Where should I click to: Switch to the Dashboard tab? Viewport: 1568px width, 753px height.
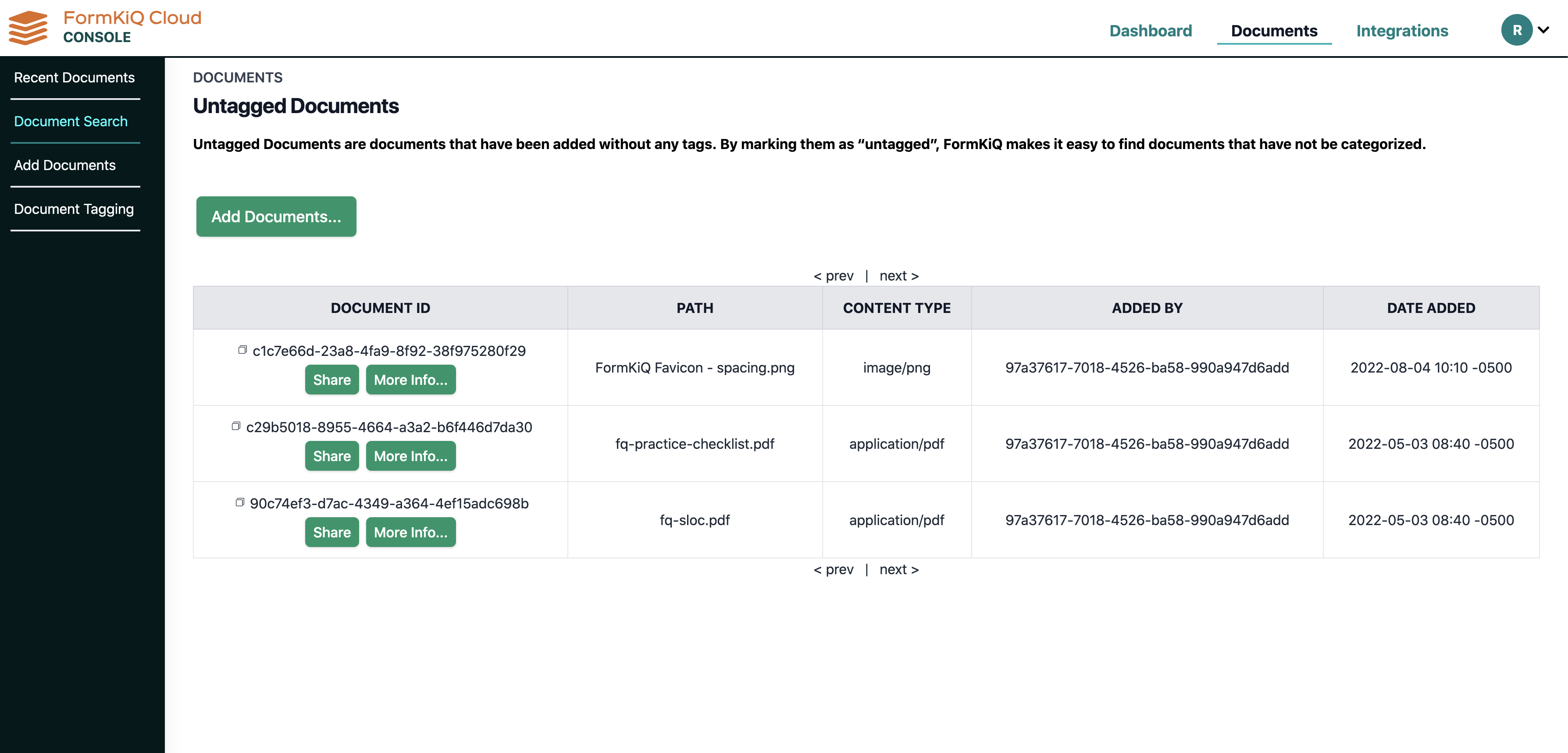(1151, 30)
